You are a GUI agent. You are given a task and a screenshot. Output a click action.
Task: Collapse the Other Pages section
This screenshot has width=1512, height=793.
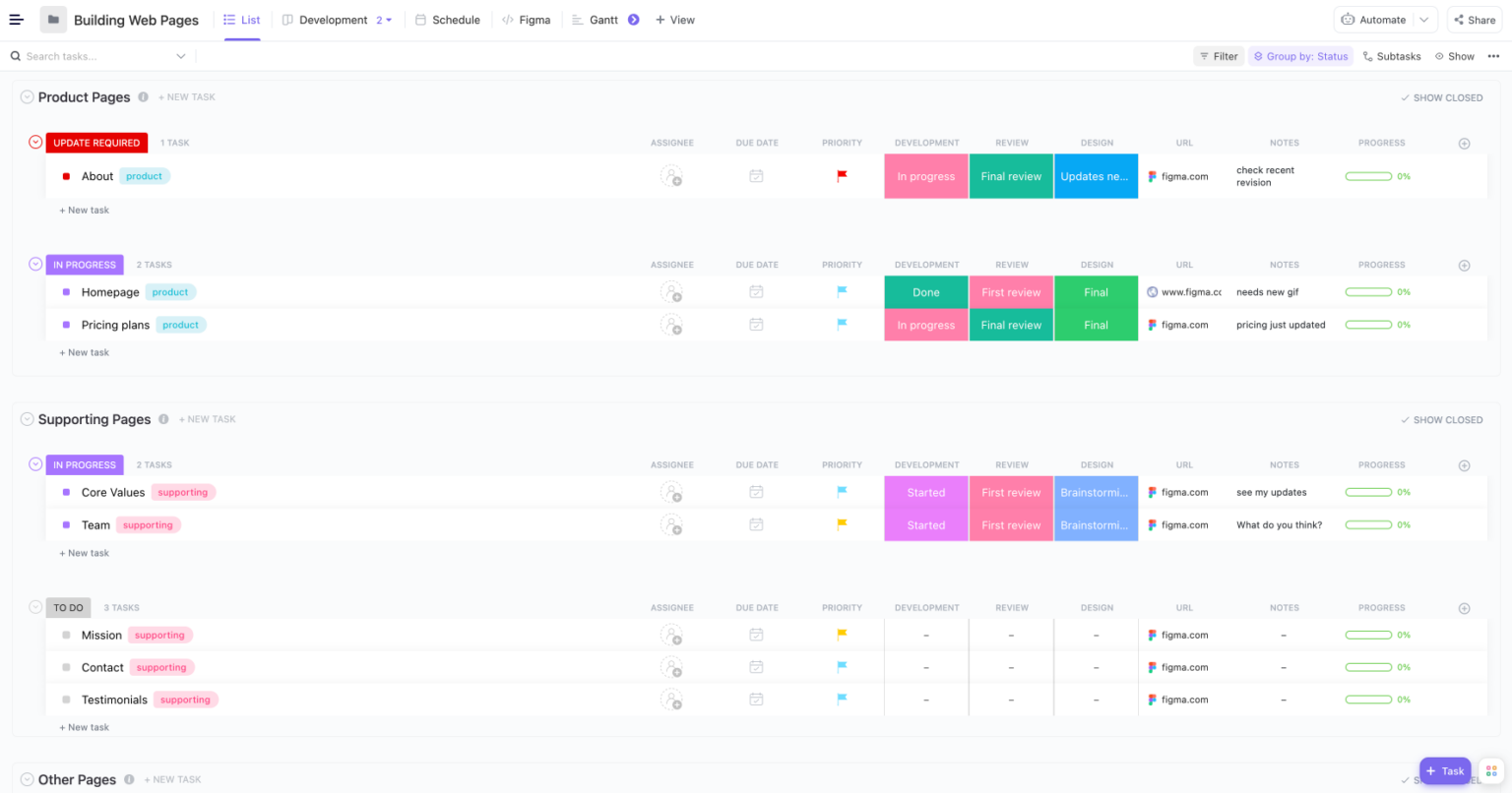(x=27, y=778)
